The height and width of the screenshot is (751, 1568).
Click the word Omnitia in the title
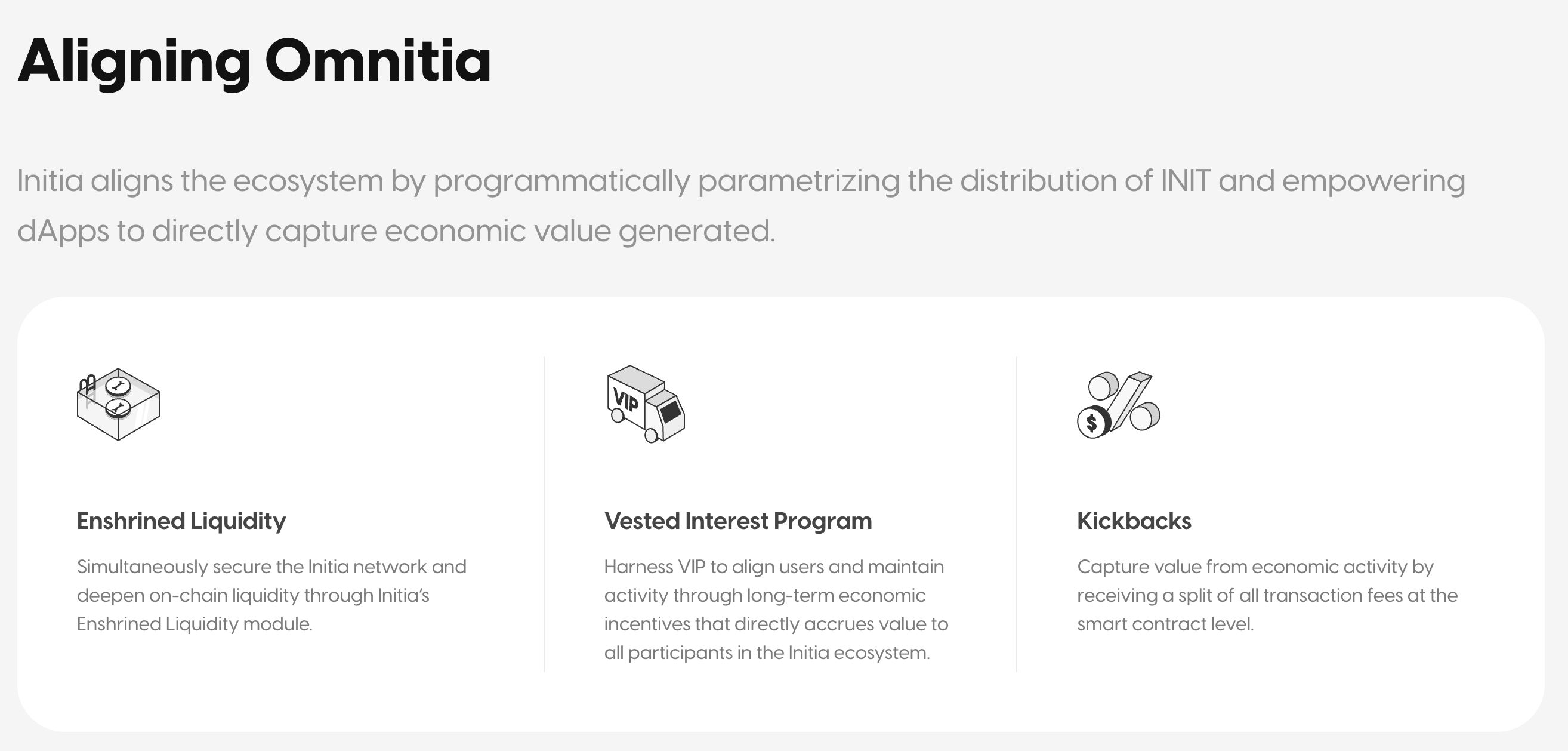(378, 61)
